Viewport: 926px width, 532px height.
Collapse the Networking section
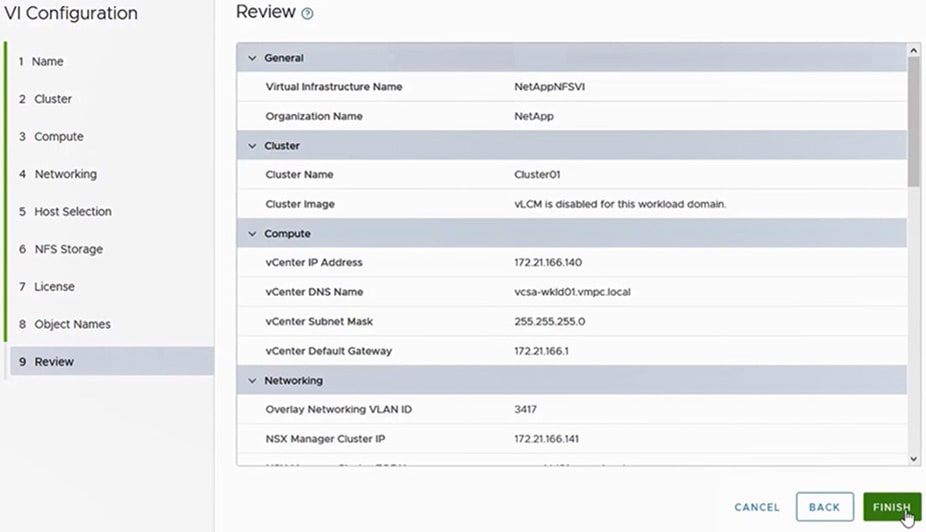tap(252, 381)
